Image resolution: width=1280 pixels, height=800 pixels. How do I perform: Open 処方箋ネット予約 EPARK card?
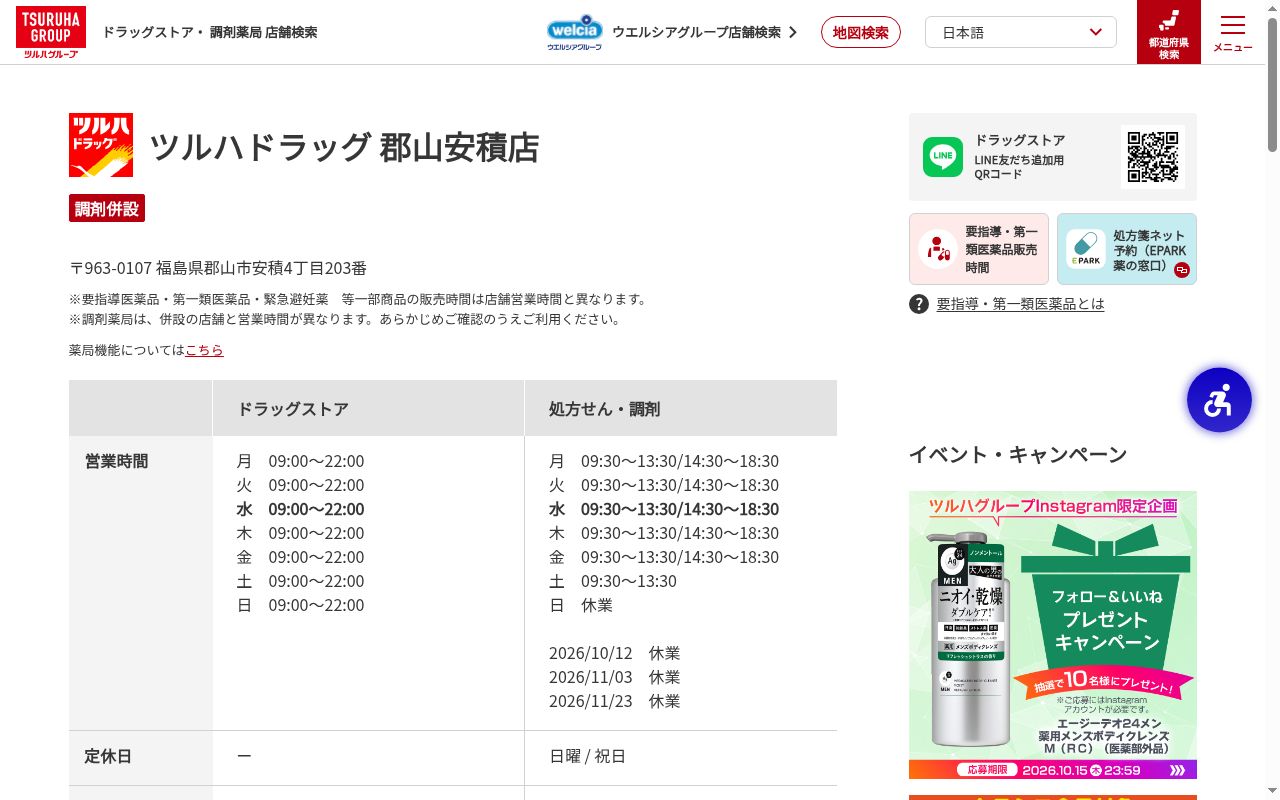pos(1127,249)
